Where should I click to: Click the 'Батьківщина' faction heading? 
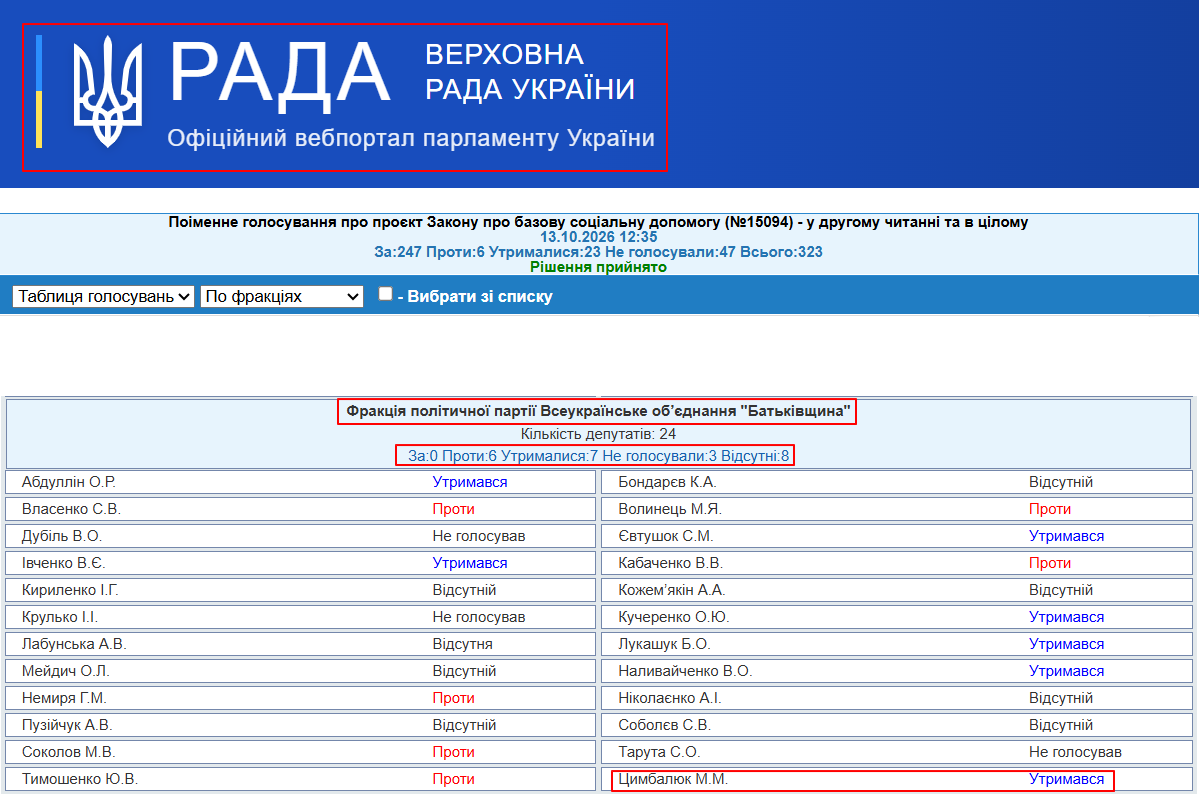pyautogui.click(x=598, y=412)
